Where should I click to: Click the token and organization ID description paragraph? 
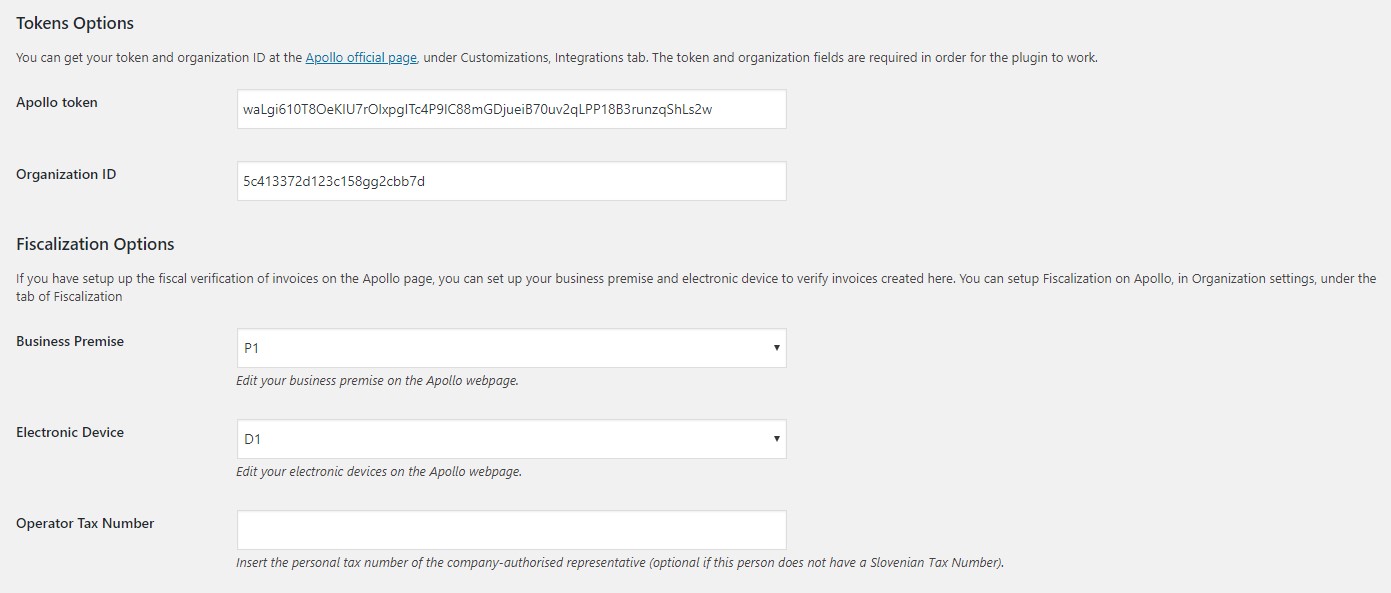[557, 58]
